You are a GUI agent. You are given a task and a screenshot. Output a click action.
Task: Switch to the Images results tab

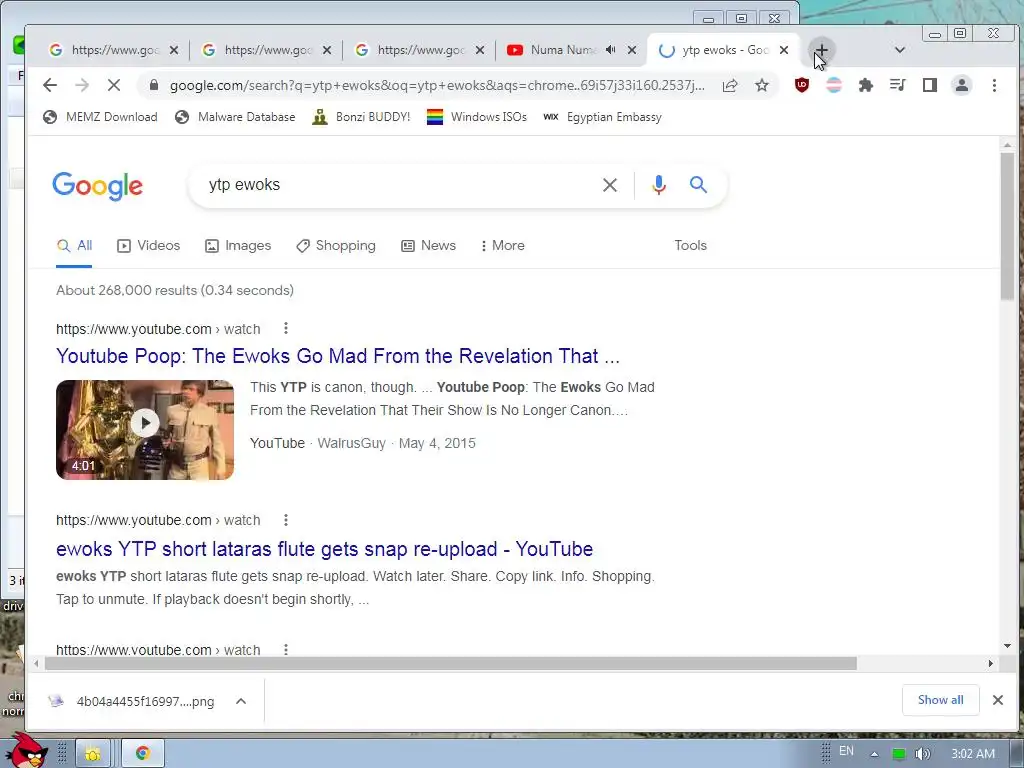[x=238, y=246]
